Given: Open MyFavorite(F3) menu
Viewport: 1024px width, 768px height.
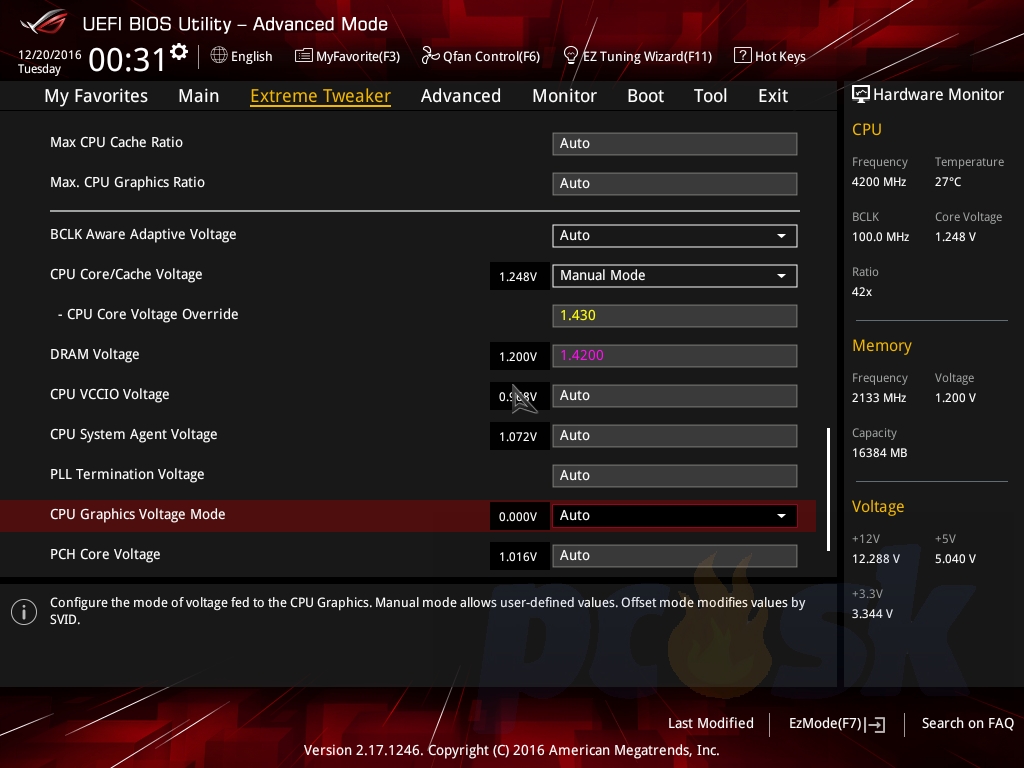Looking at the screenshot, I should click(x=358, y=56).
